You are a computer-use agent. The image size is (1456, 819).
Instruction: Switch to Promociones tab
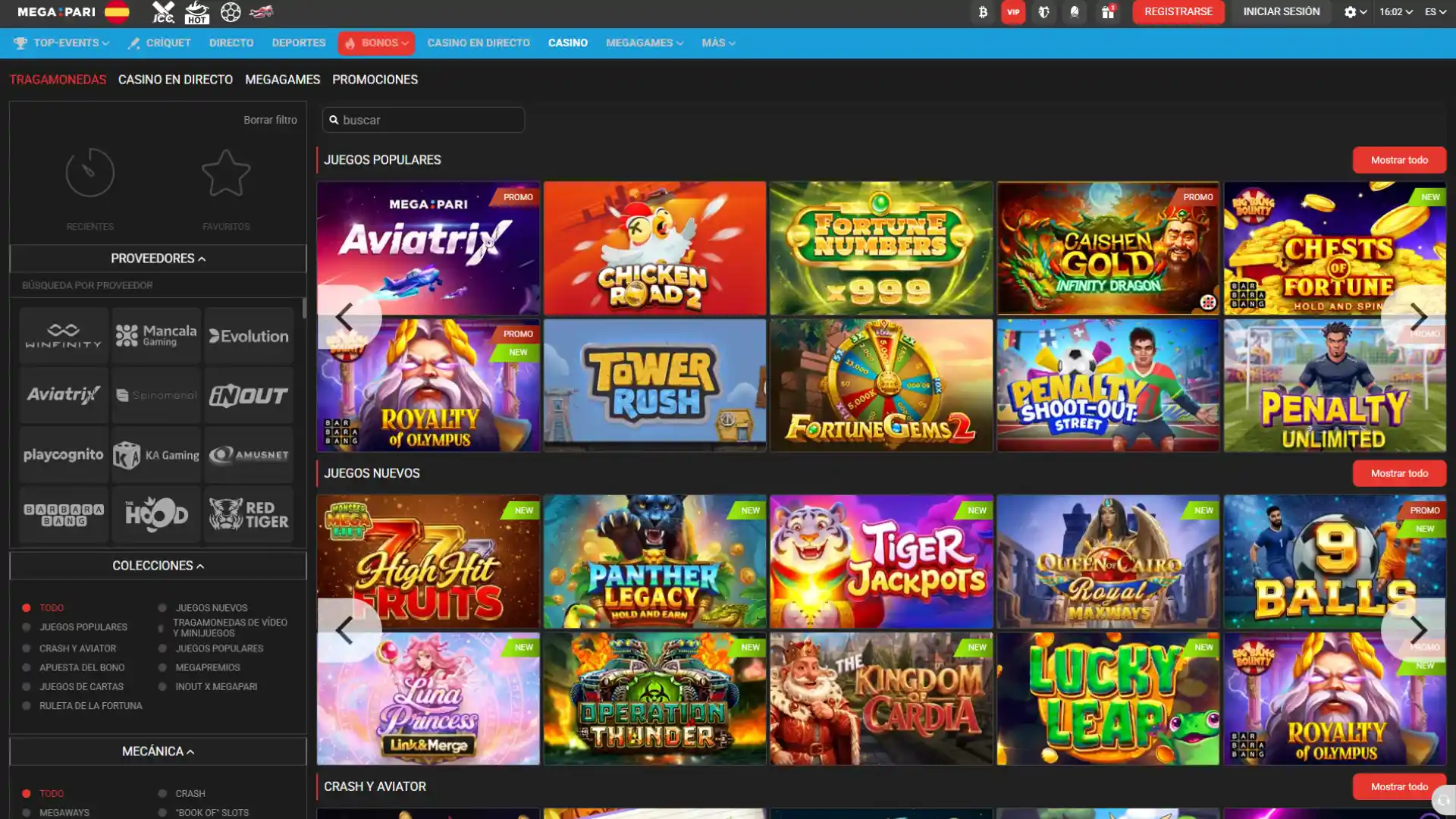pos(375,80)
